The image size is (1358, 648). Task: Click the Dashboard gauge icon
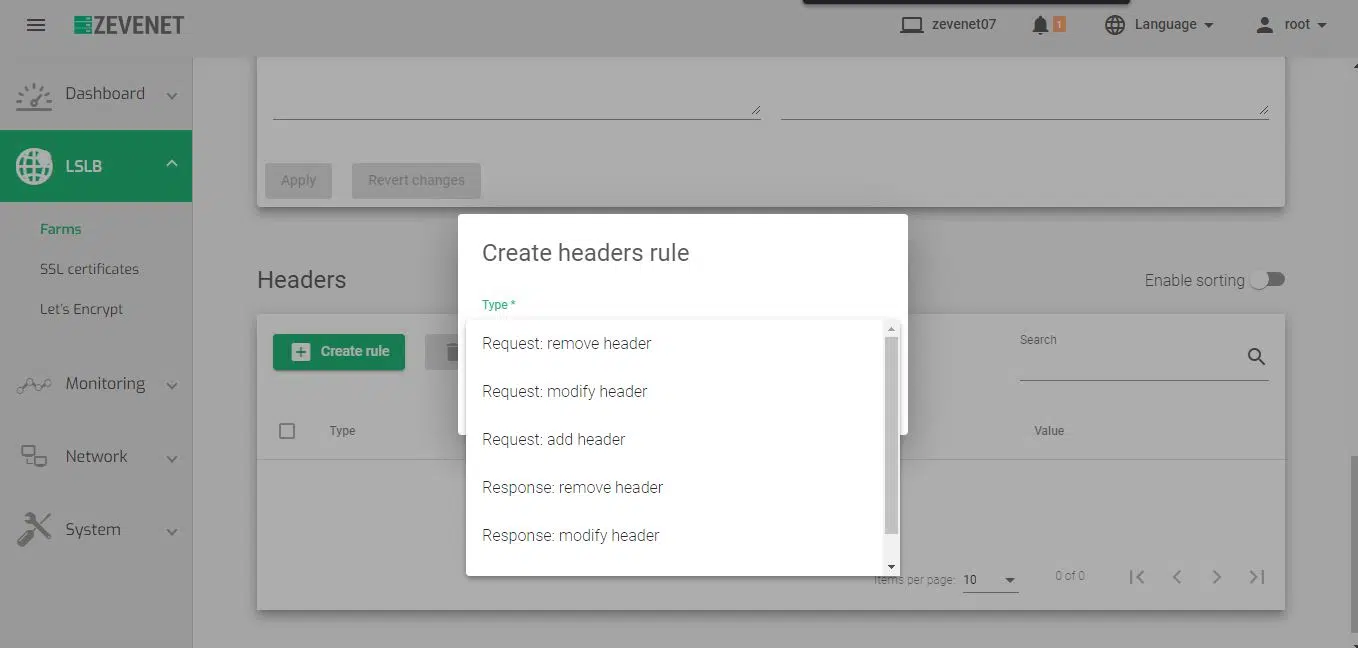34,95
